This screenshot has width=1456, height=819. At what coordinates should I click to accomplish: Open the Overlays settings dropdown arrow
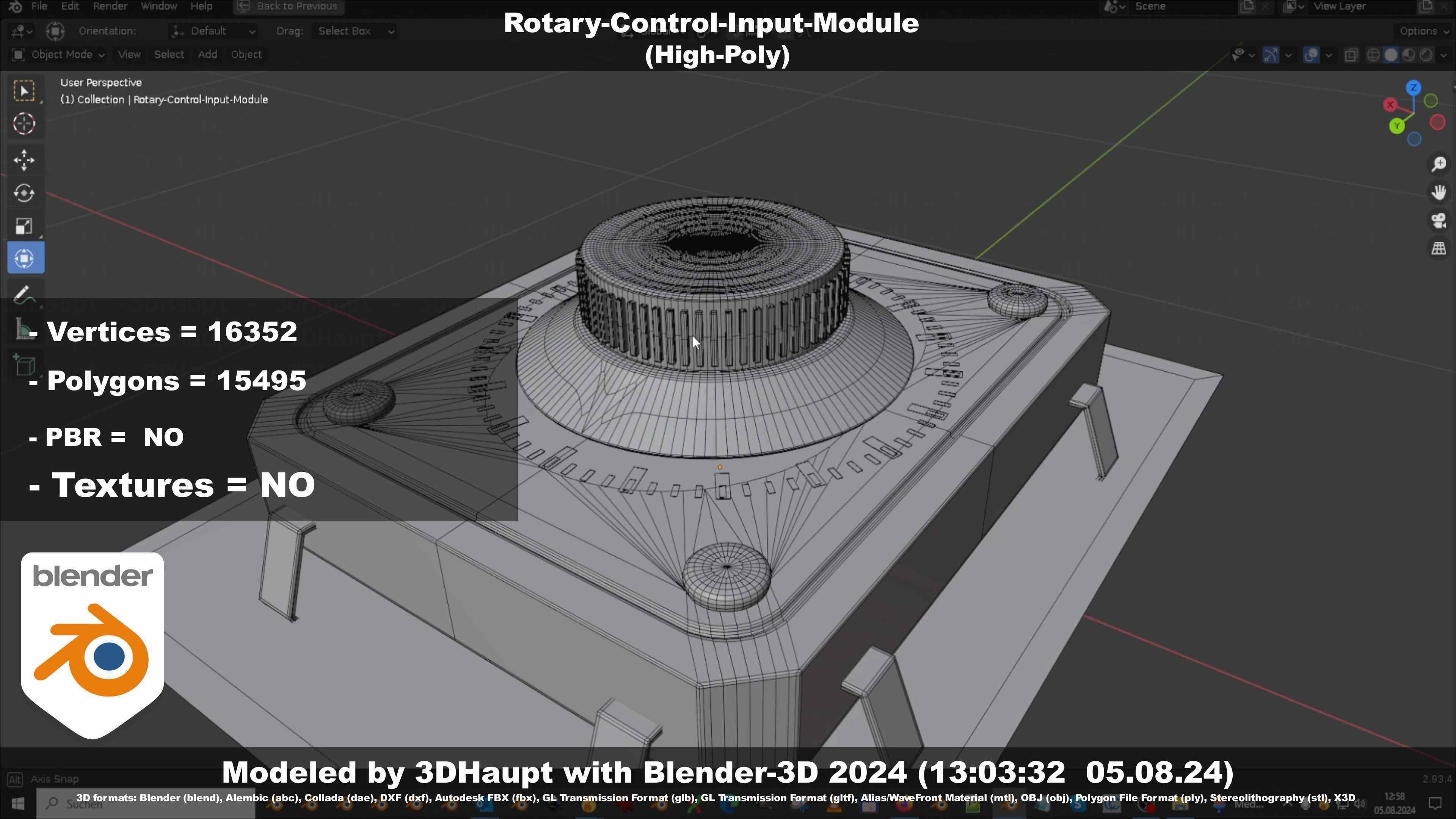[1328, 55]
